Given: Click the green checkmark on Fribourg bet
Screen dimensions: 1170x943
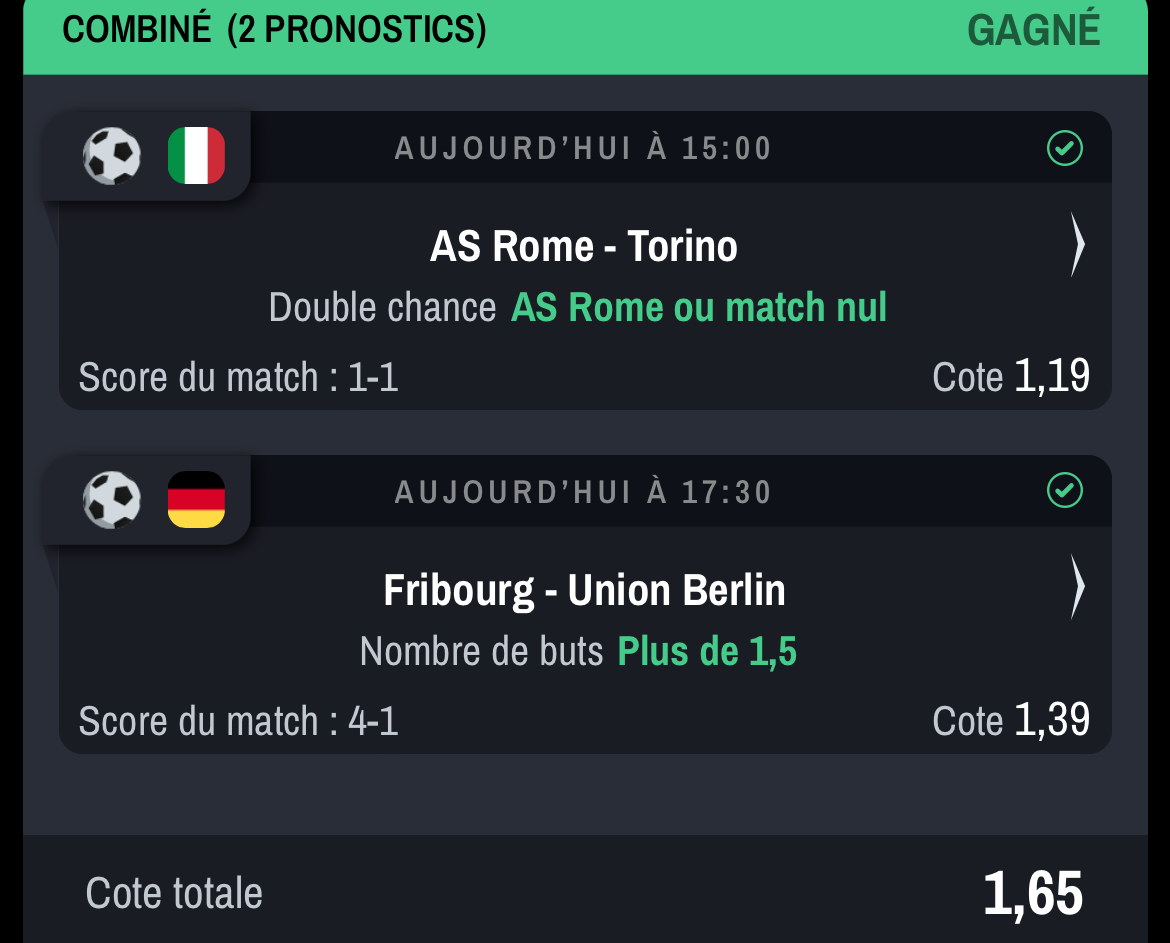Looking at the screenshot, I should [1065, 490].
